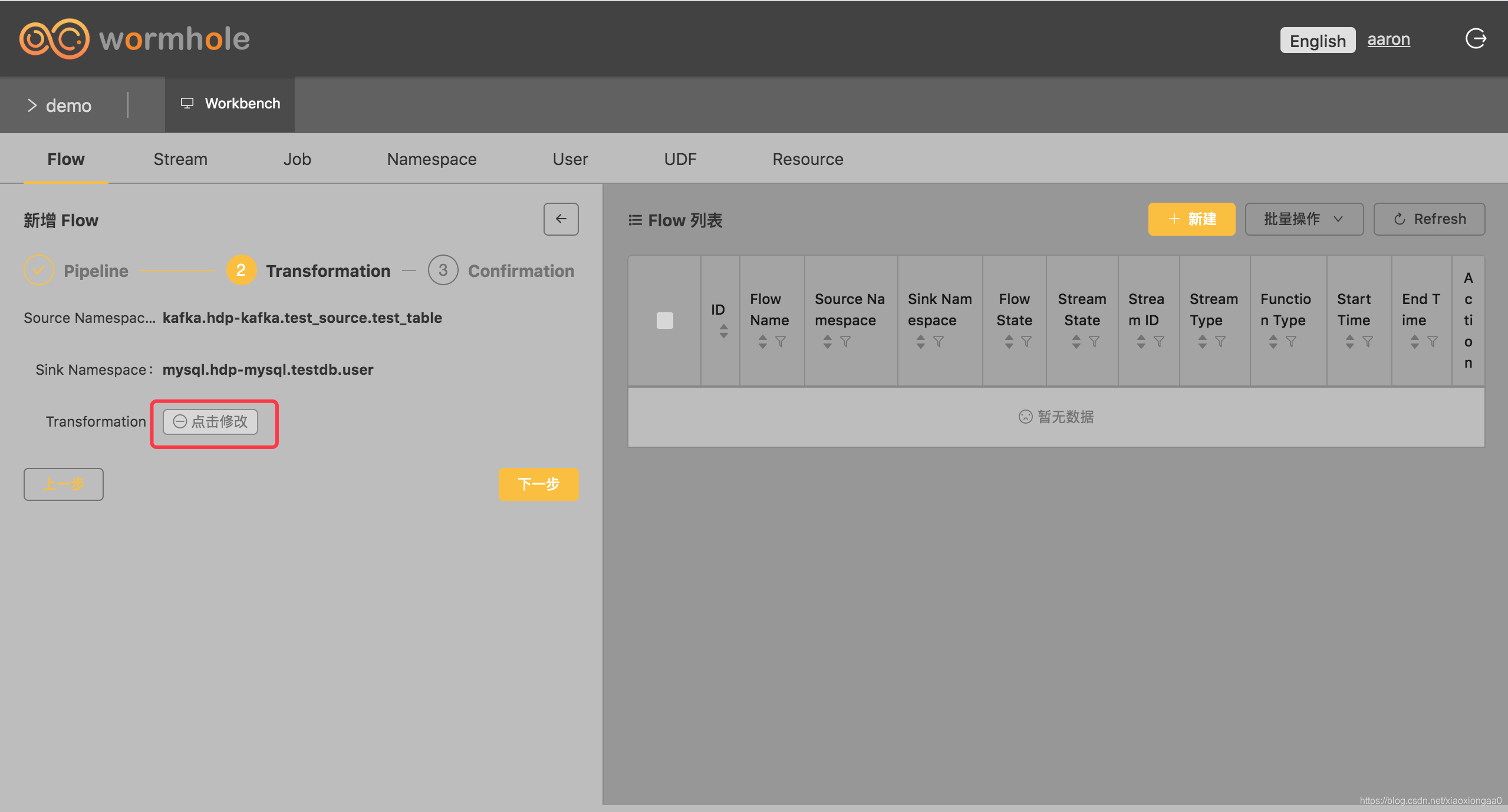
Task: Open the Namespace tab
Action: pos(432,159)
